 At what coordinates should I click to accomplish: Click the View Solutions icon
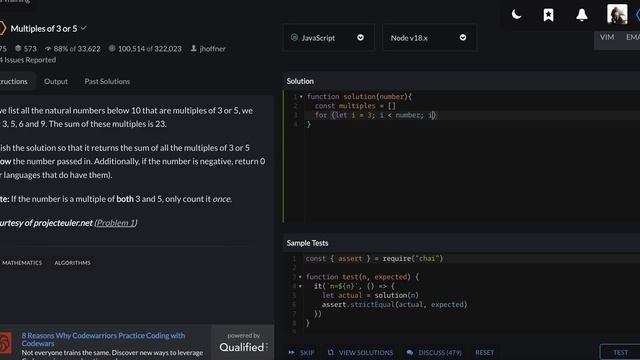click(330, 352)
